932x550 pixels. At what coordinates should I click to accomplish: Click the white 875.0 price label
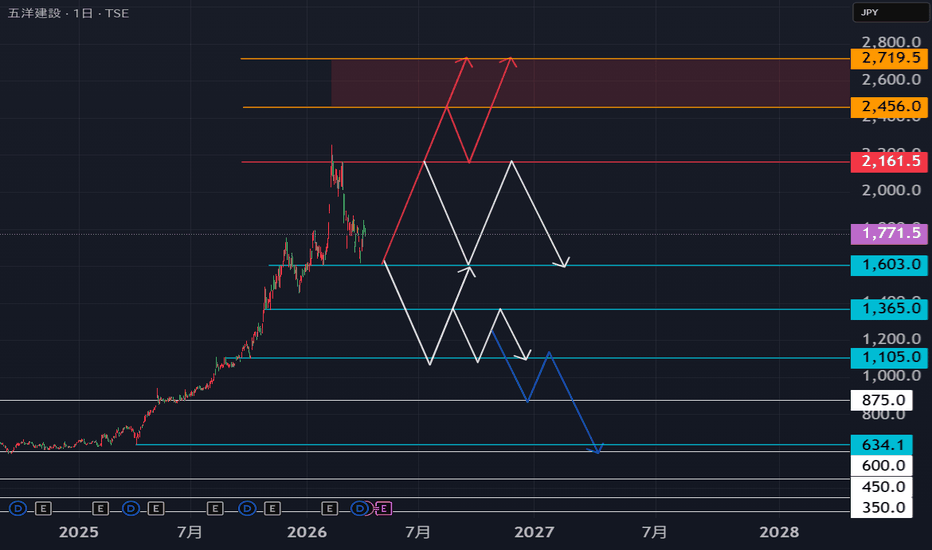[882, 400]
